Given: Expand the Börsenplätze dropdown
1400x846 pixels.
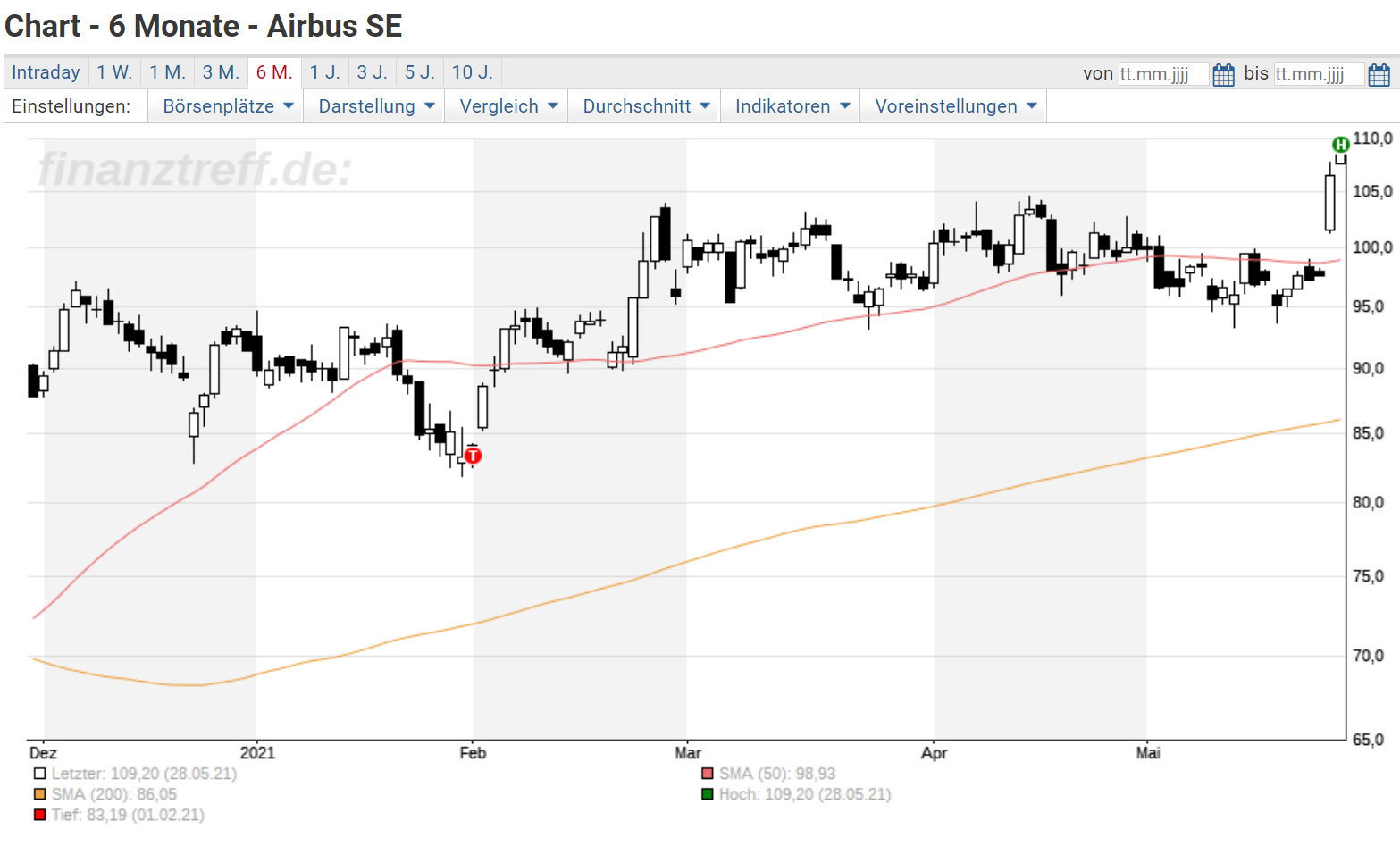Looking at the screenshot, I should tap(228, 106).
